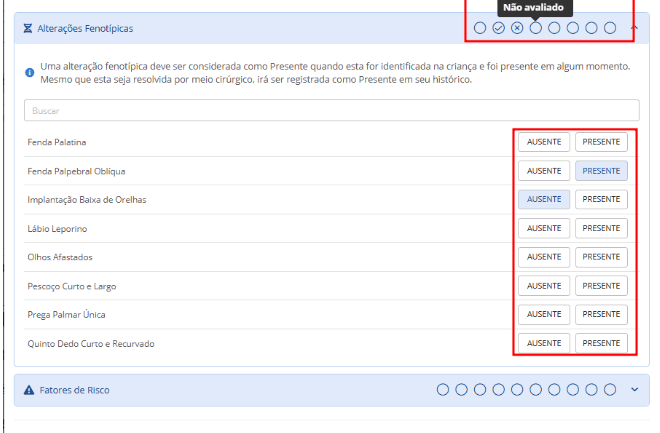Toggle Presente for Implantação Baixa de Orelhas
The width and height of the screenshot is (660, 433).
point(601,199)
